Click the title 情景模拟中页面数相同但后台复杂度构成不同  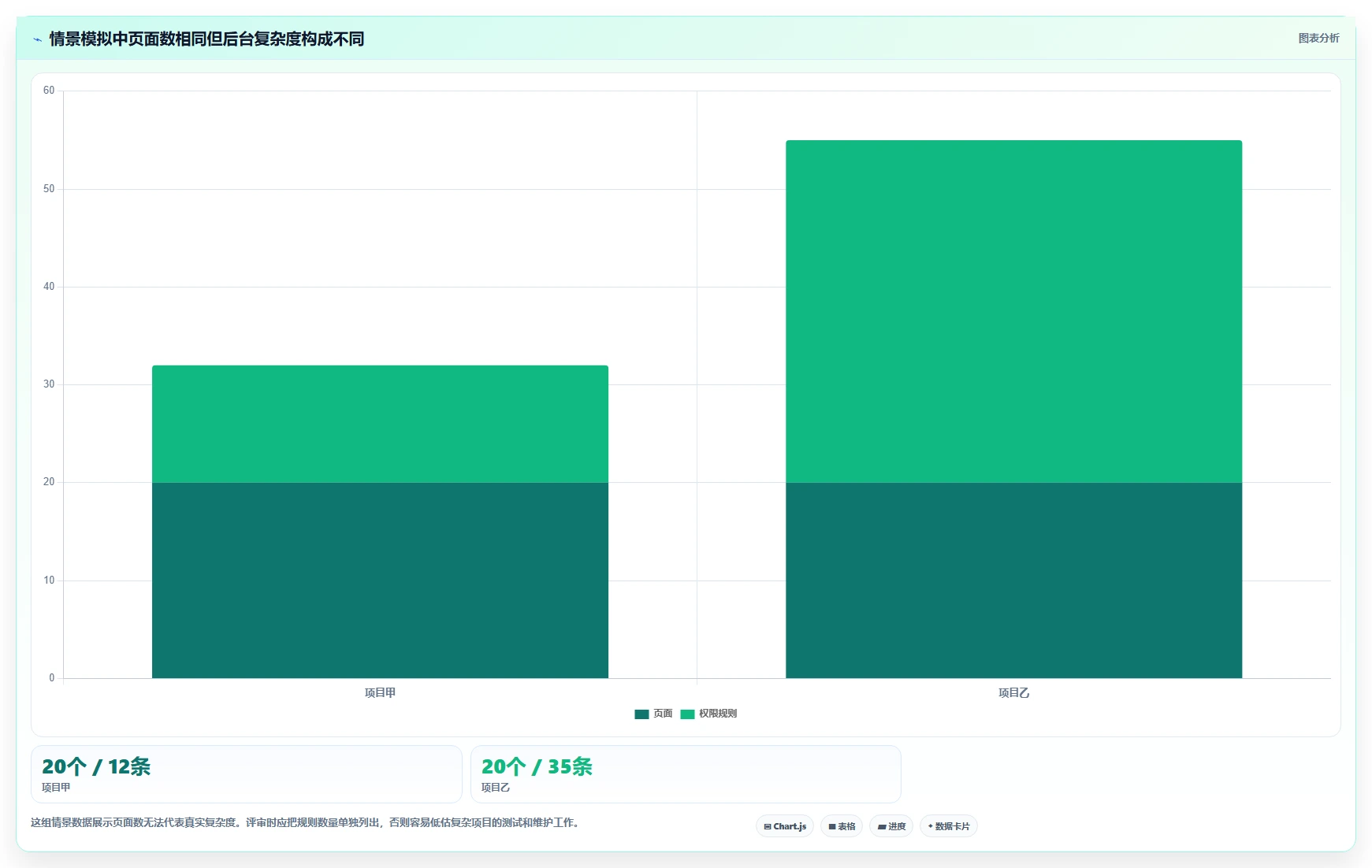206,39
